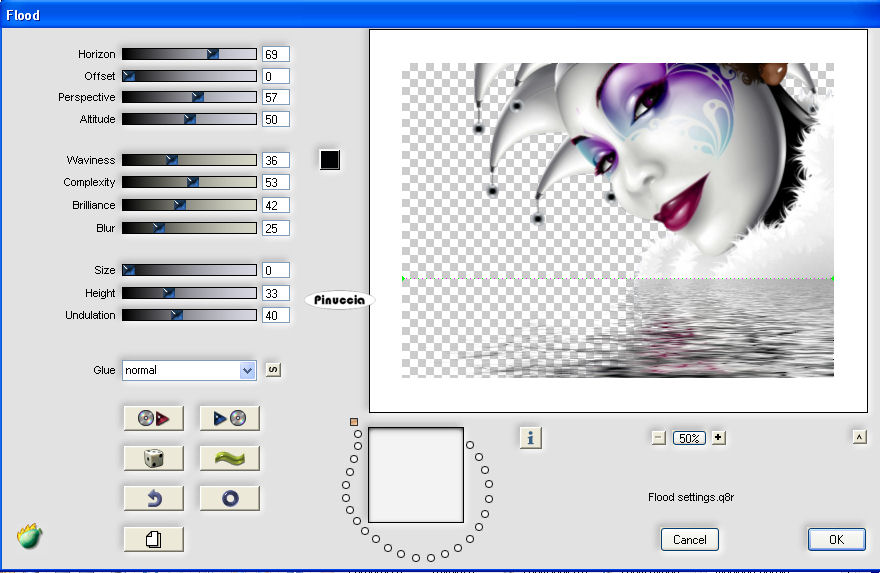This screenshot has width=880, height=573.
Task: Click the black water color swatch
Action: 329,160
